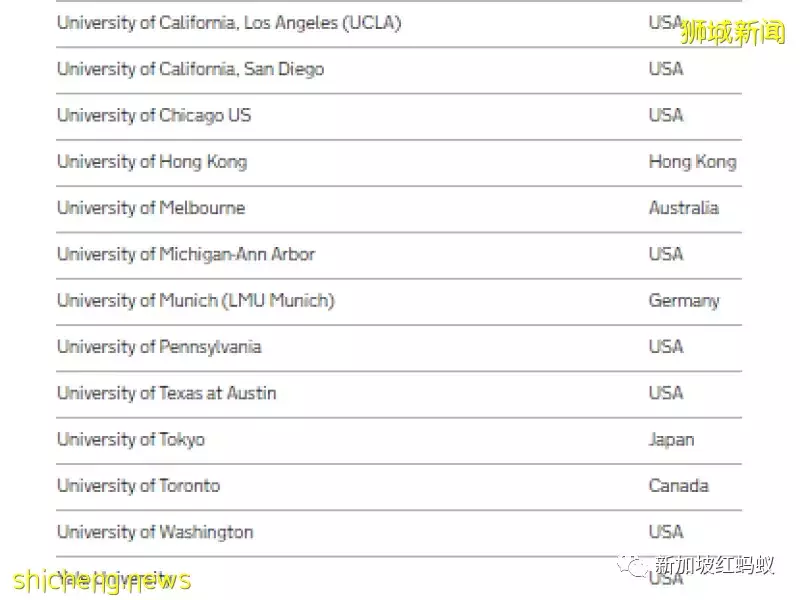Screen dimensions: 800x600
Task: Select University of California, San Diego row
Action: (190, 69)
